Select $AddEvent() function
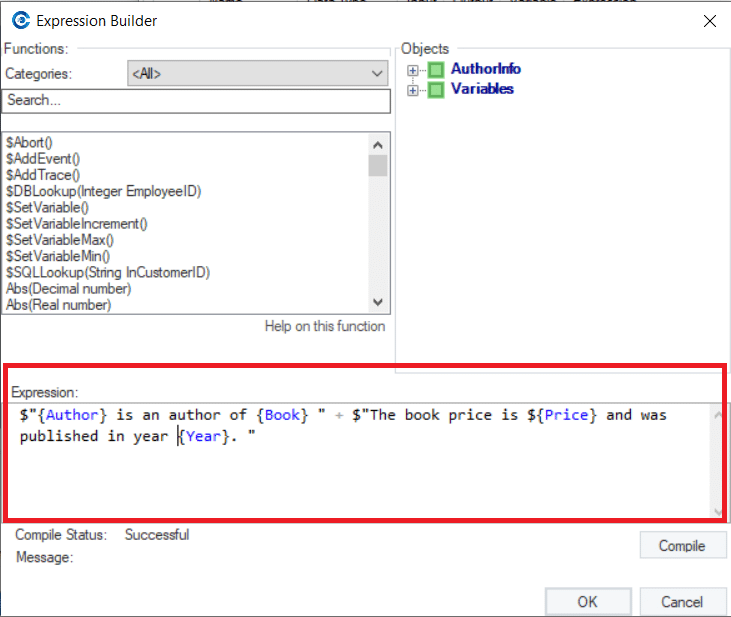731x617 pixels. point(43,159)
